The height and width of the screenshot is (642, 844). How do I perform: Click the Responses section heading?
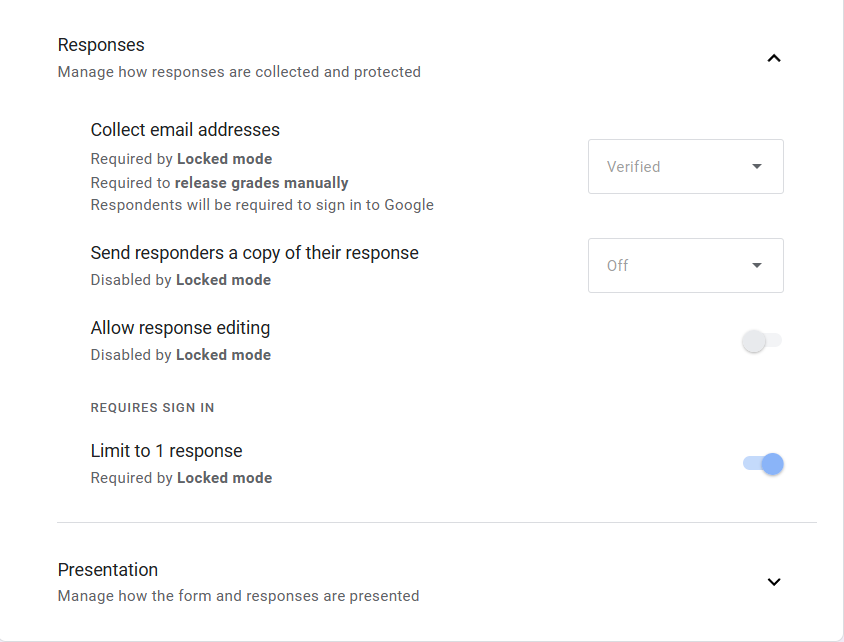coord(101,45)
